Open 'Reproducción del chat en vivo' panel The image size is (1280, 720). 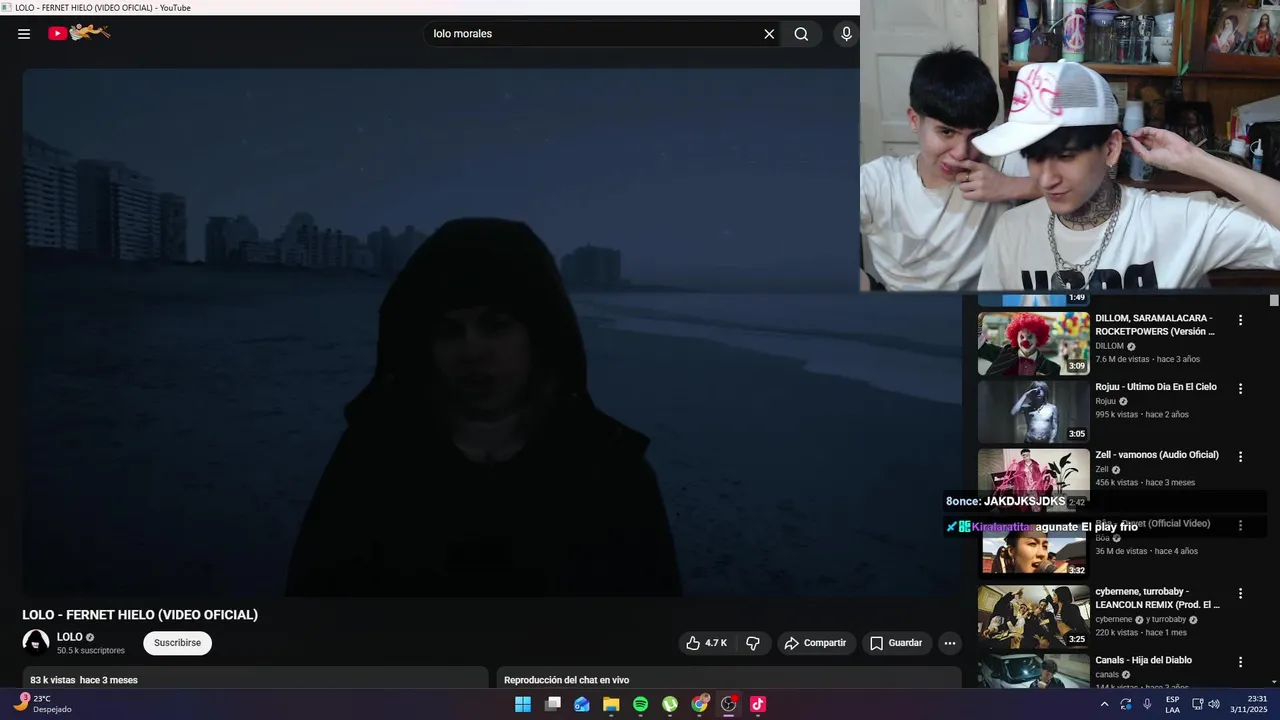(x=729, y=679)
